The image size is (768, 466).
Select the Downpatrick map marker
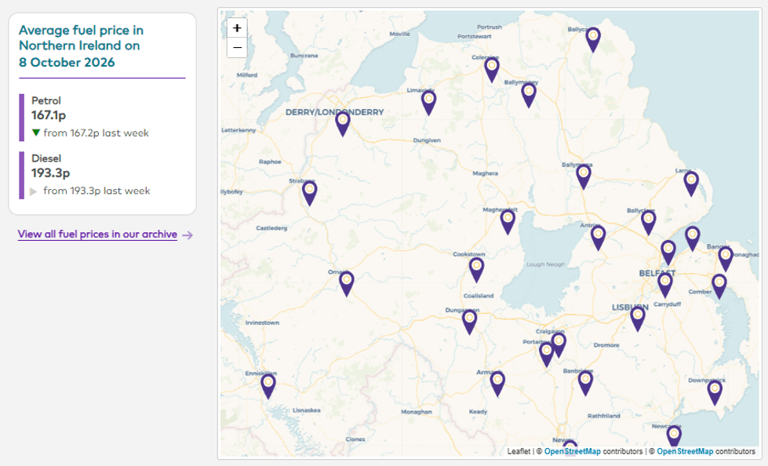pyautogui.click(x=715, y=392)
